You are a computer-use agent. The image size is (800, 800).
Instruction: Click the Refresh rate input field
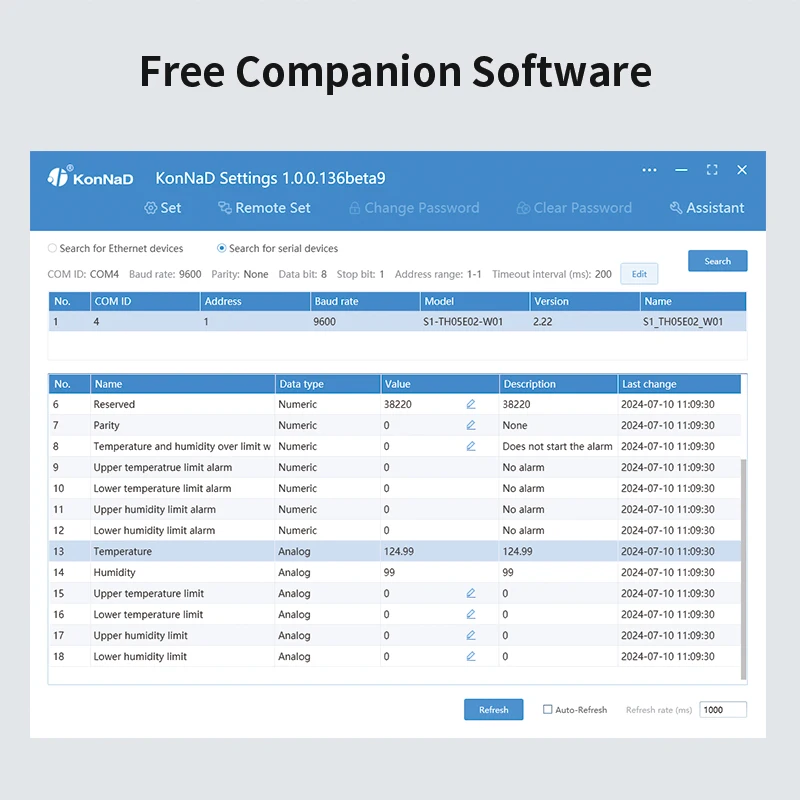tap(722, 709)
